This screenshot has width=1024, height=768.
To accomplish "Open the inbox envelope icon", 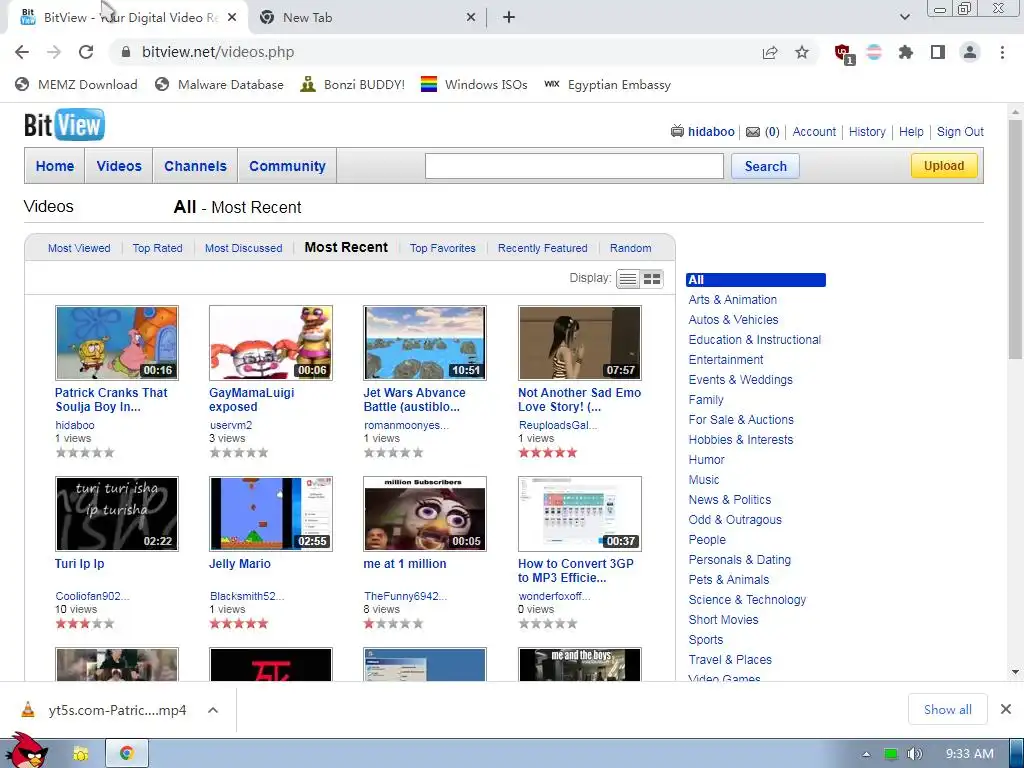I will pos(753,132).
